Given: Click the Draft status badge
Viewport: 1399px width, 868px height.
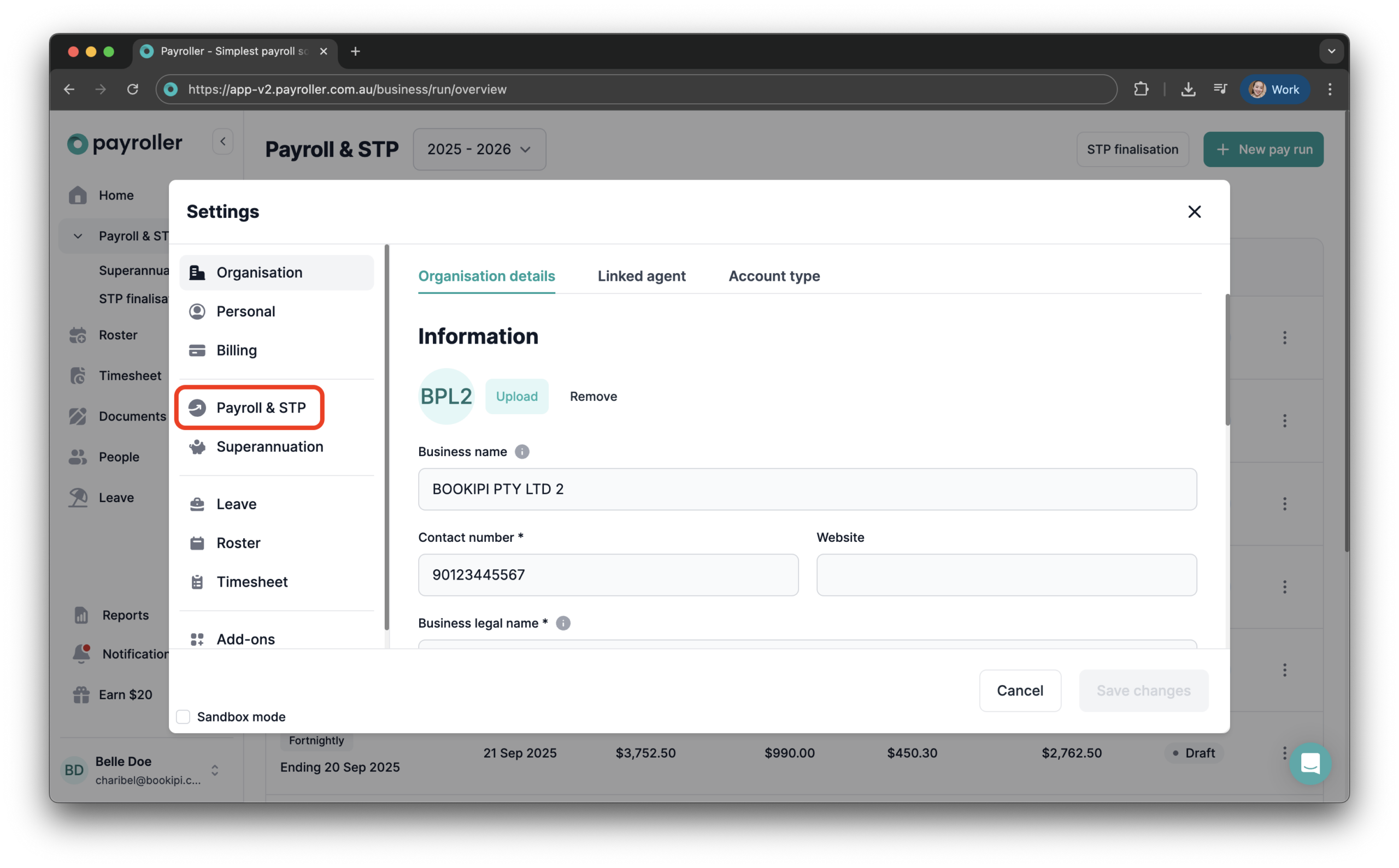Looking at the screenshot, I should tap(1195, 753).
